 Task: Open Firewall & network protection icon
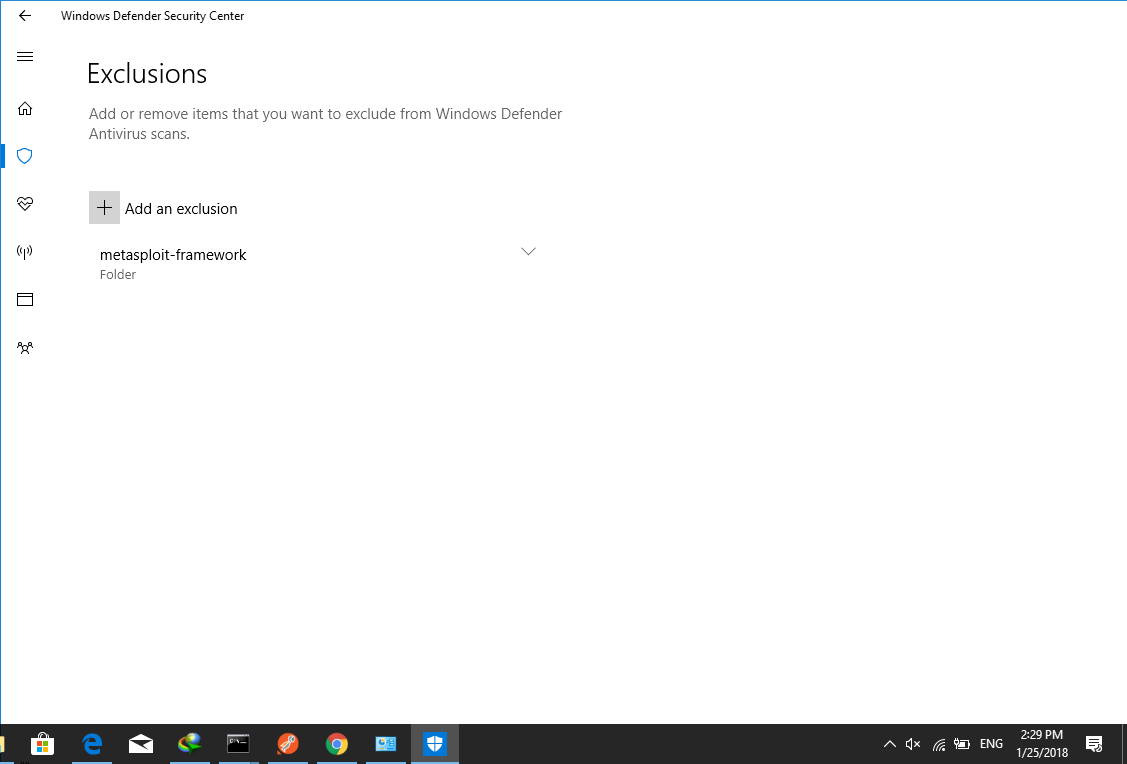[24, 251]
